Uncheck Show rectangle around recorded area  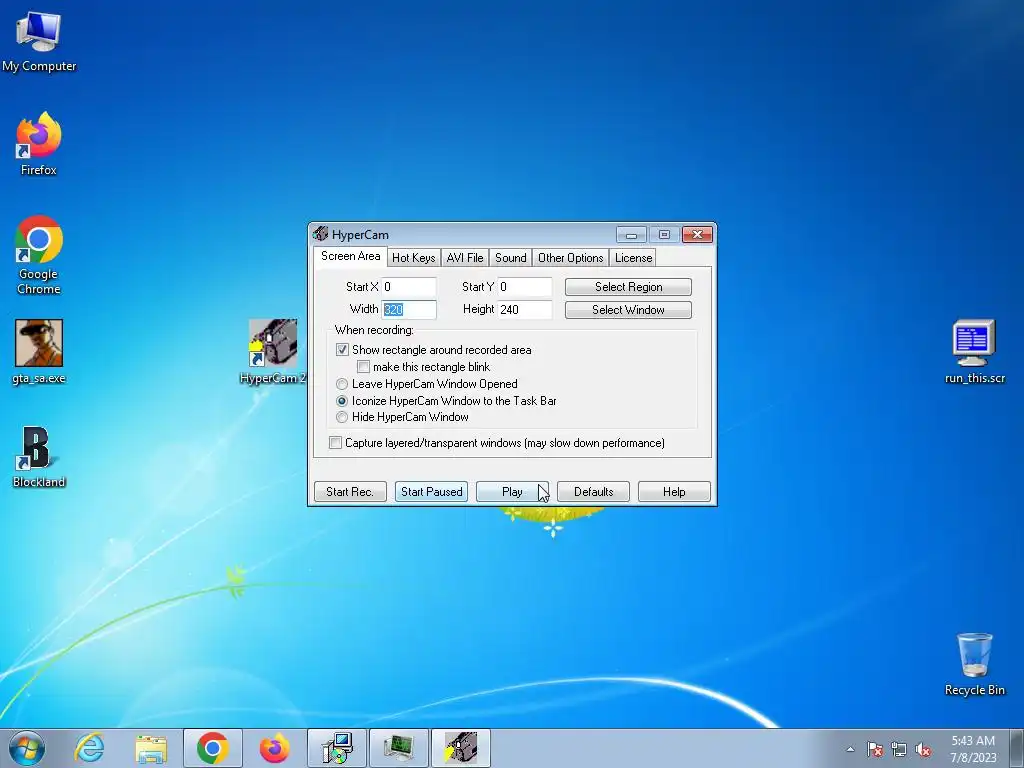coord(342,350)
